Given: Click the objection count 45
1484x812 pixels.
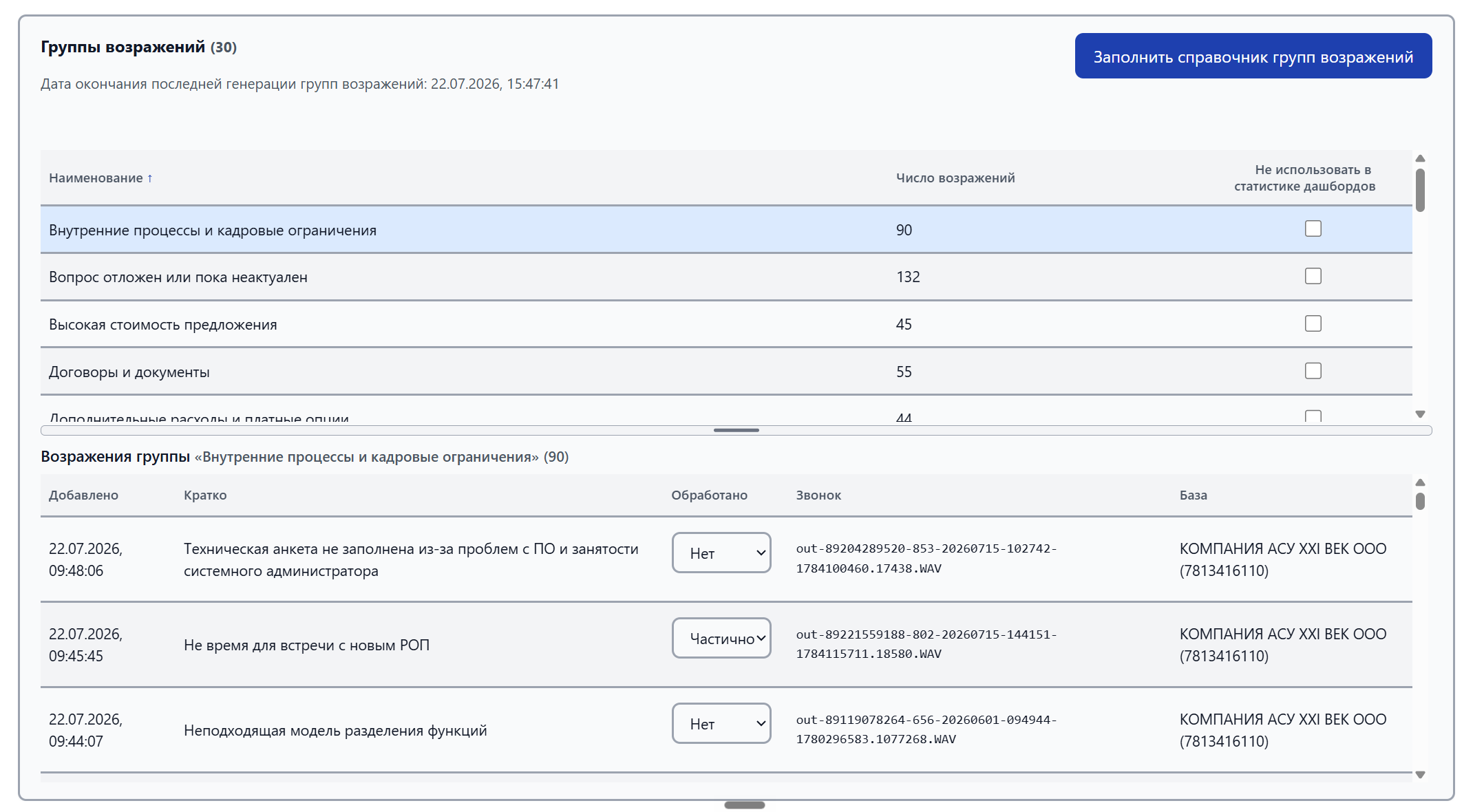Looking at the screenshot, I should 904,324.
